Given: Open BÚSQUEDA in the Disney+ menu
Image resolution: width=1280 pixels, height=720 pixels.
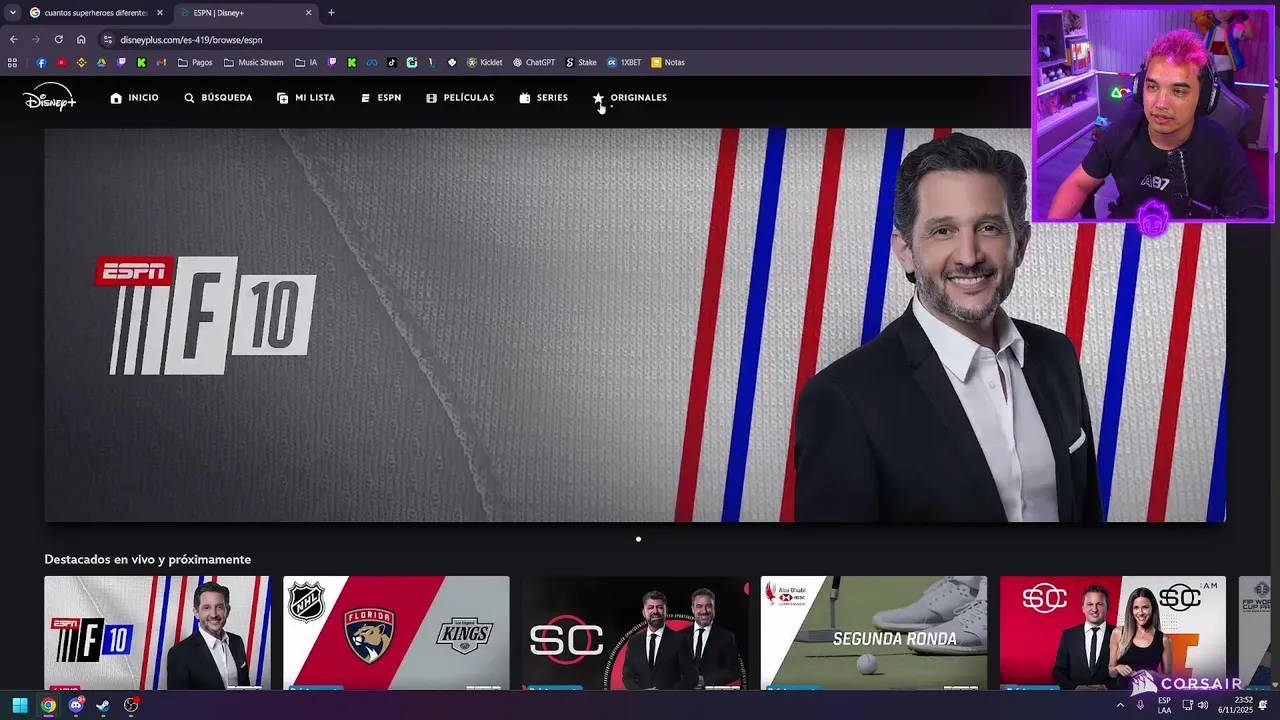Looking at the screenshot, I should [x=217, y=98].
